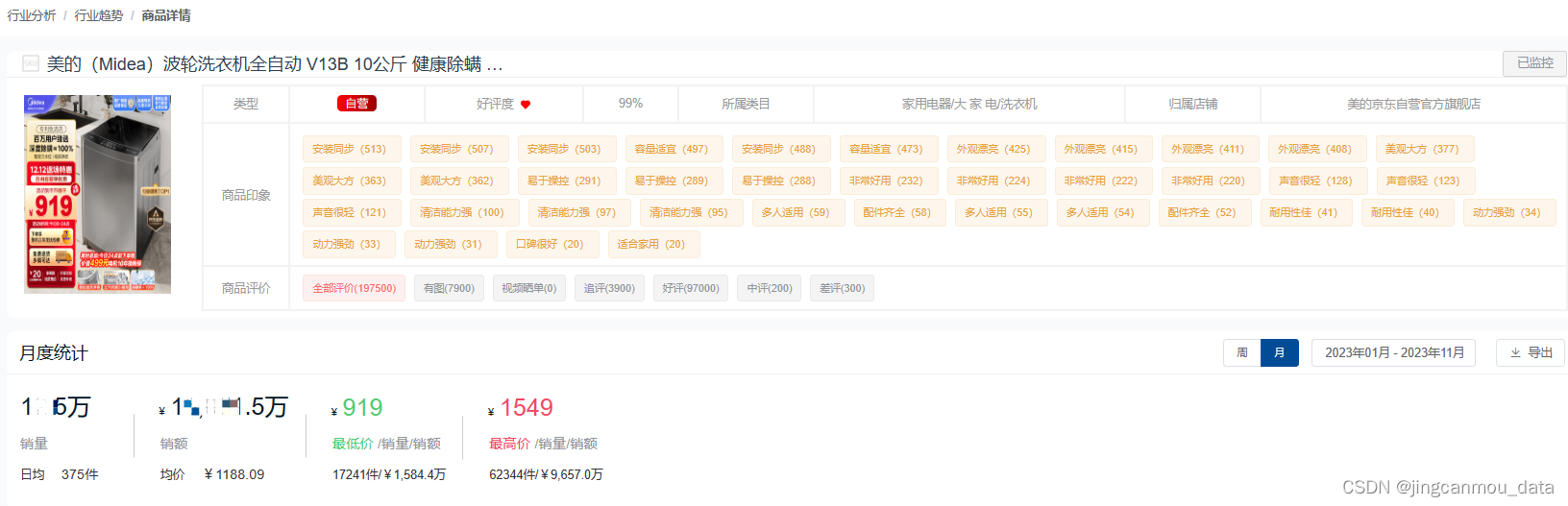Screen dimensions: 1568x506
Task: Click the 多人适用 (59) impression tag
Action: pos(797,212)
